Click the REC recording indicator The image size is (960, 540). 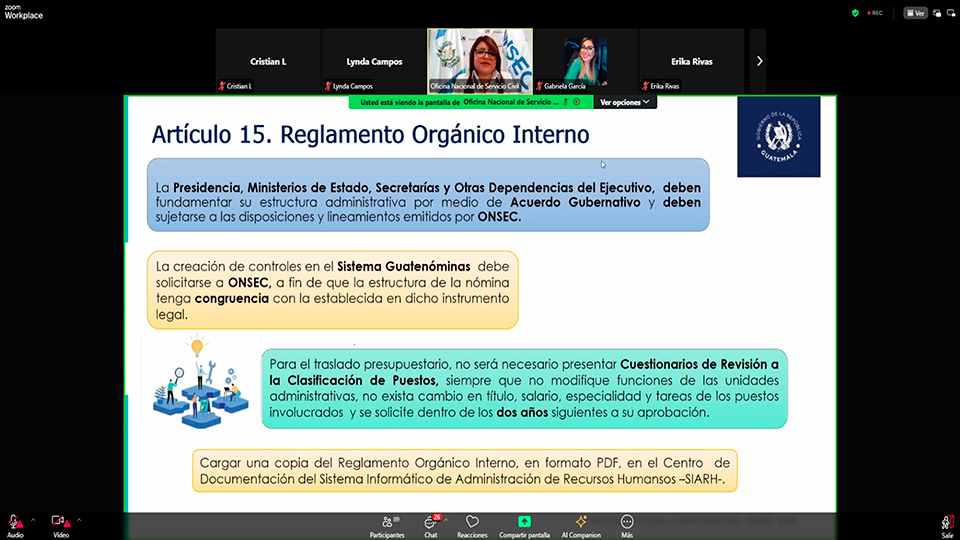[x=877, y=13]
